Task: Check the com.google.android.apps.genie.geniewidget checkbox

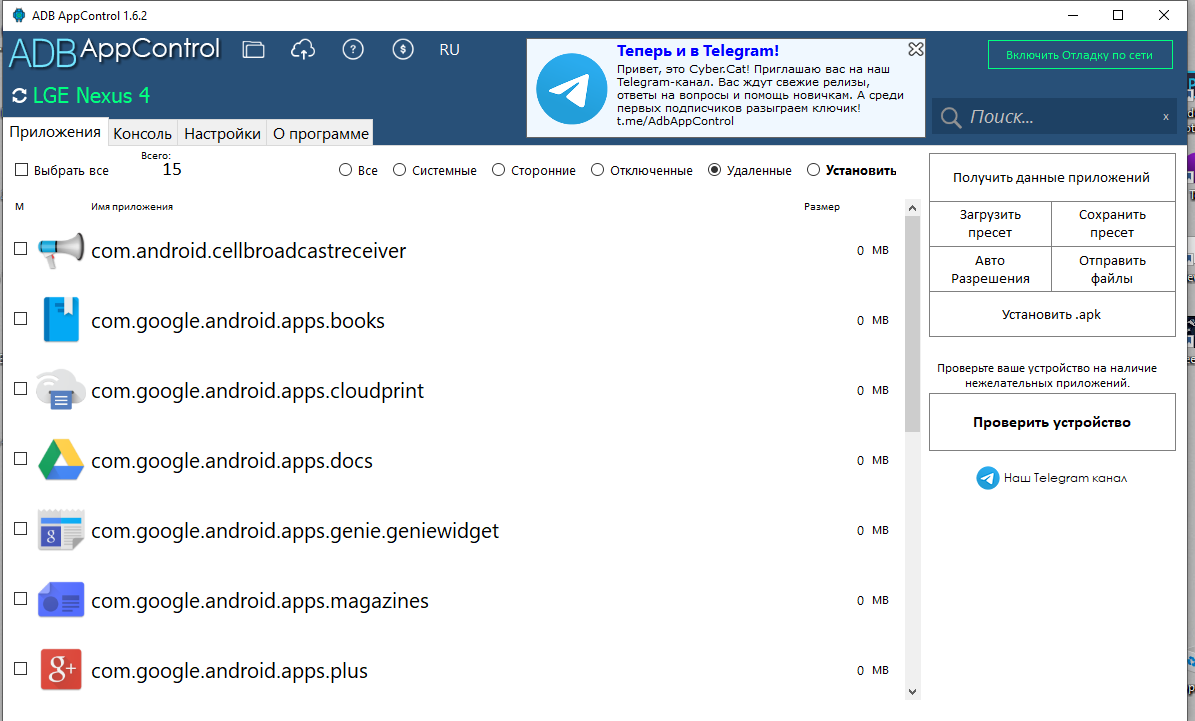Action: tap(21, 528)
